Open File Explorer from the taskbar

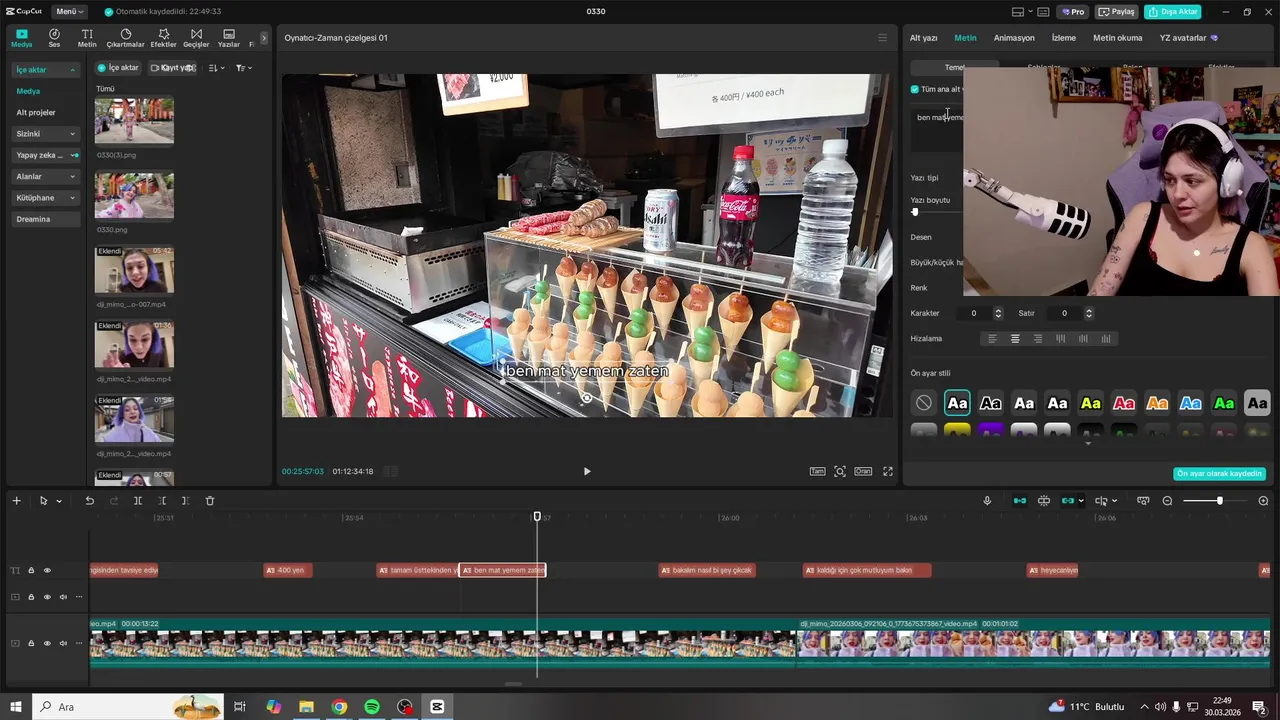click(x=306, y=707)
